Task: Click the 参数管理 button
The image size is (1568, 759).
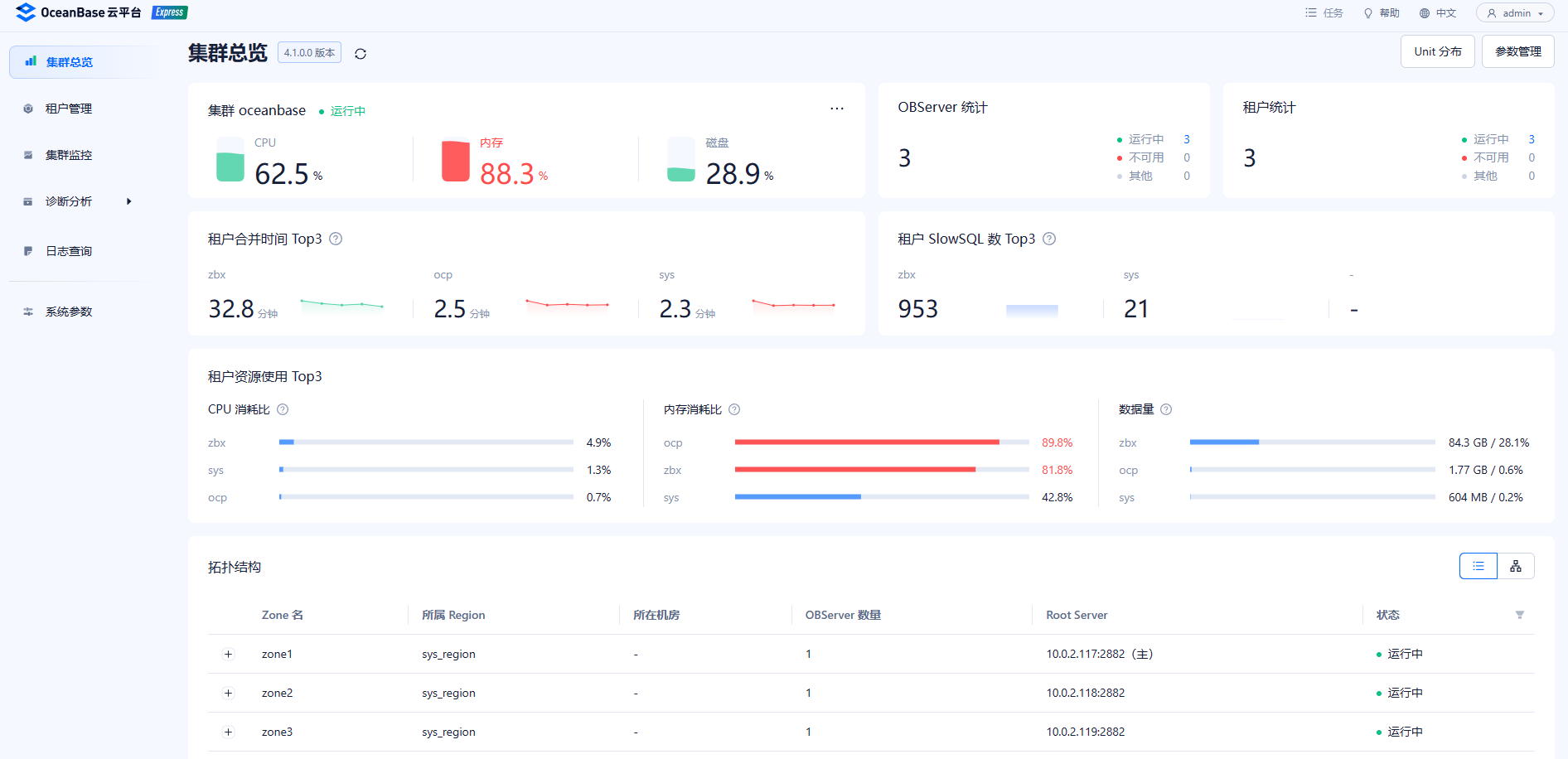Action: [1518, 51]
